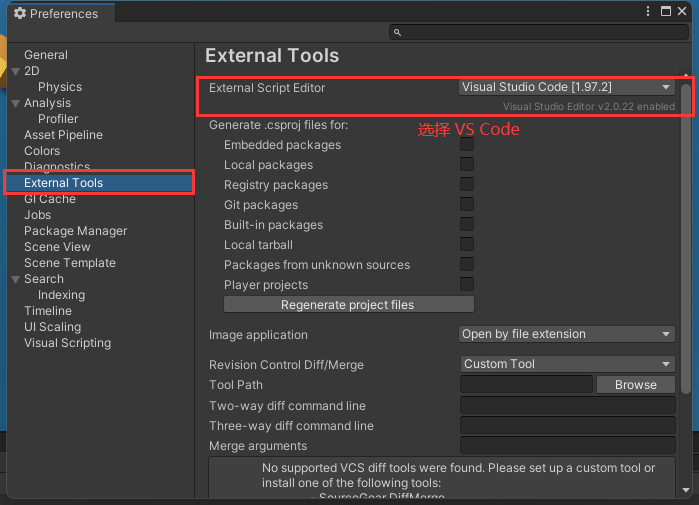Click the Tool Path input field
This screenshot has height=505, width=699.
(526, 384)
